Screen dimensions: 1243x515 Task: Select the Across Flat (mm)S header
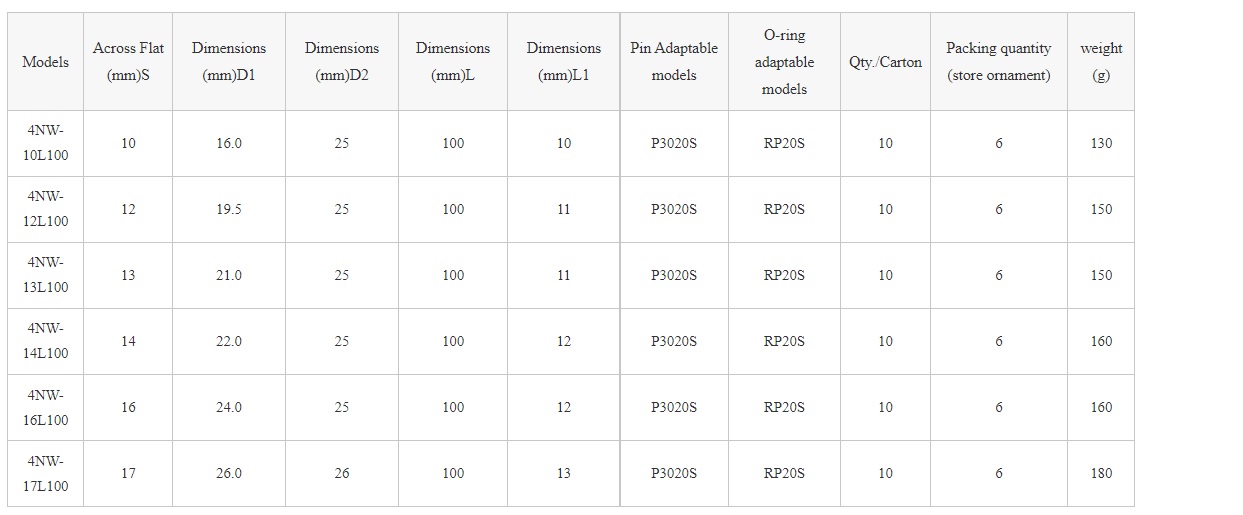pyautogui.click(x=128, y=62)
